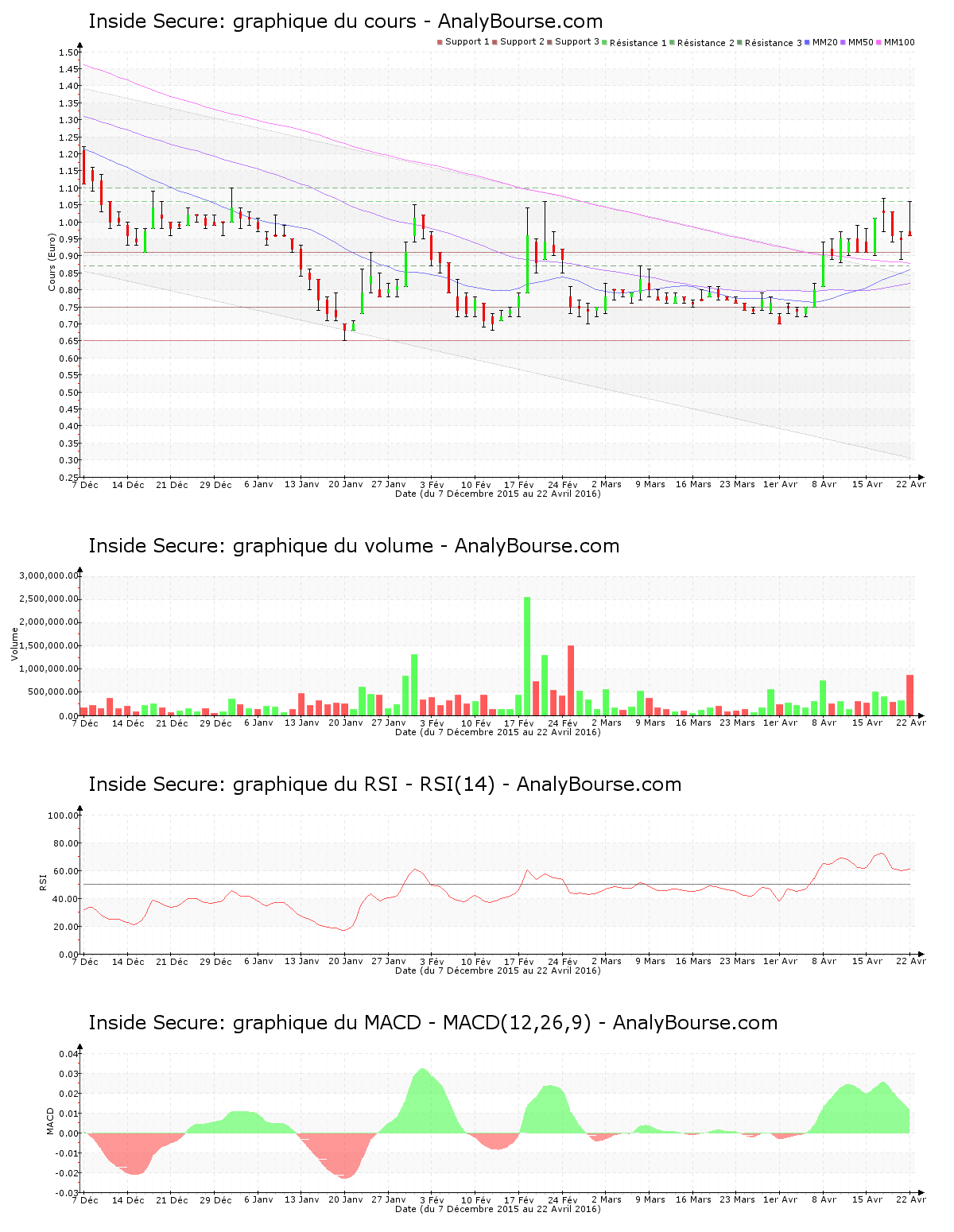954x1232 pixels.
Task: Toggle the MM20 moving average legend item
Action: (x=824, y=42)
